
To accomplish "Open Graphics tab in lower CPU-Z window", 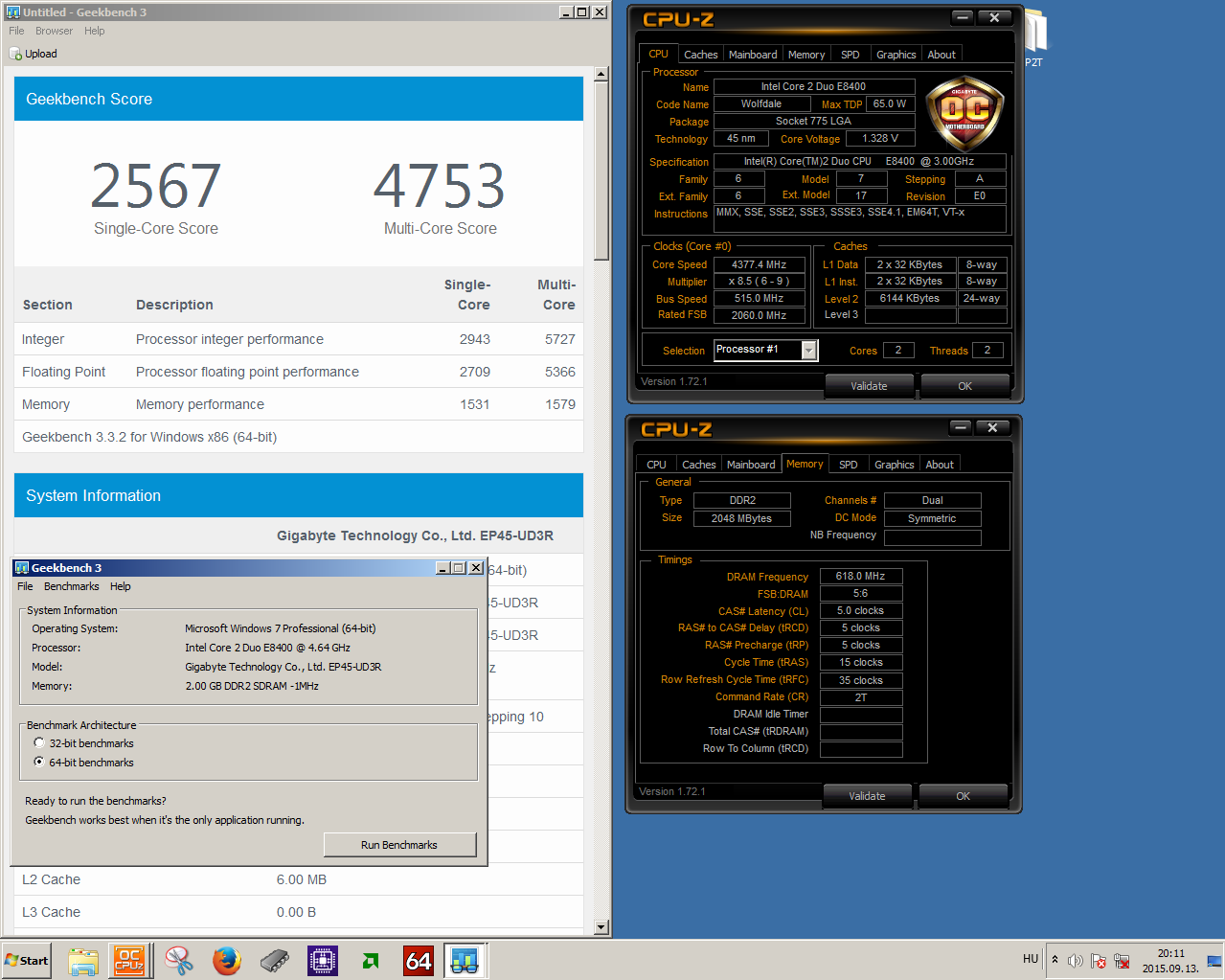I will [x=894, y=465].
